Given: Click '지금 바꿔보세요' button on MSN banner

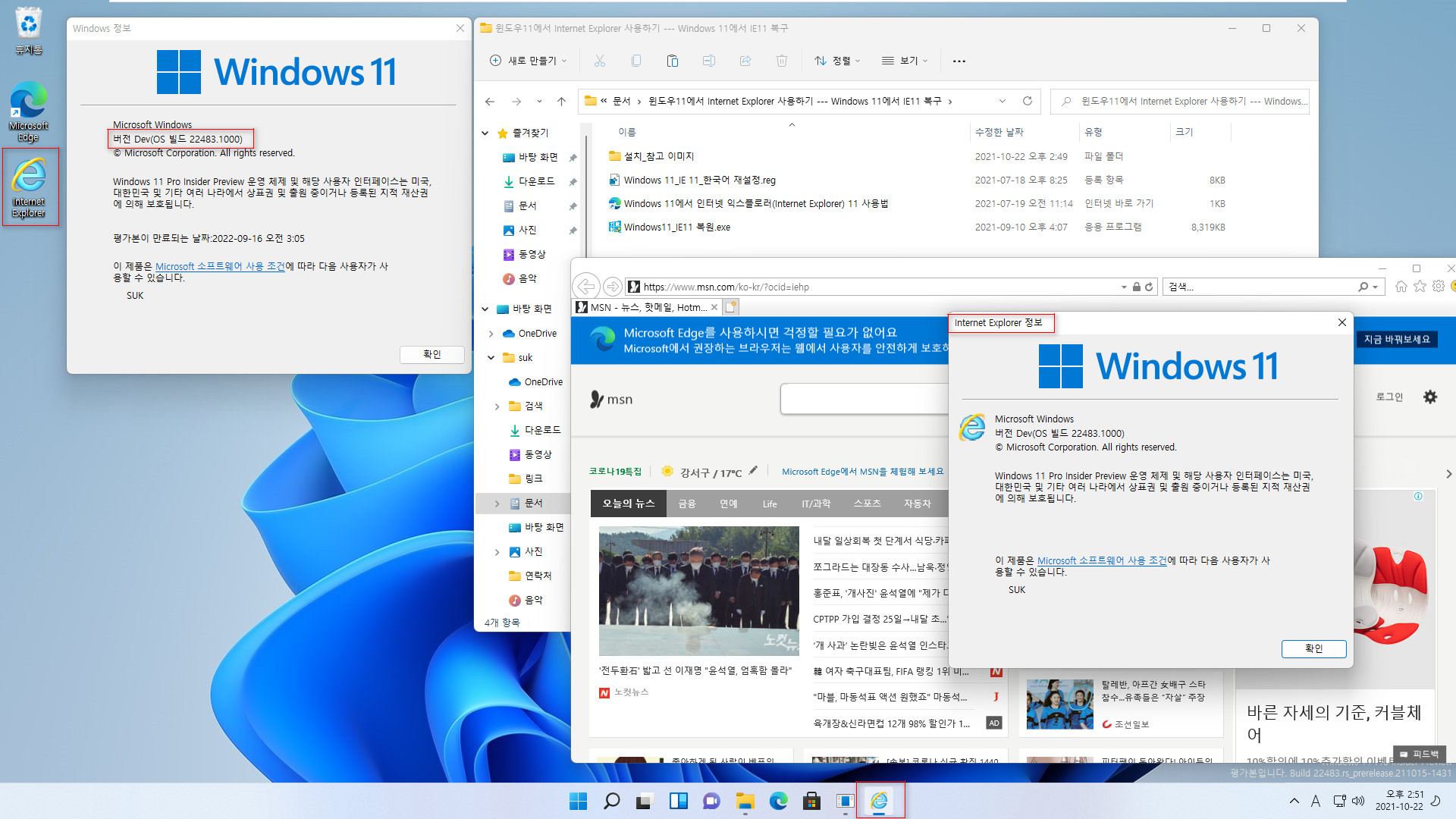Looking at the screenshot, I should click(x=1397, y=339).
